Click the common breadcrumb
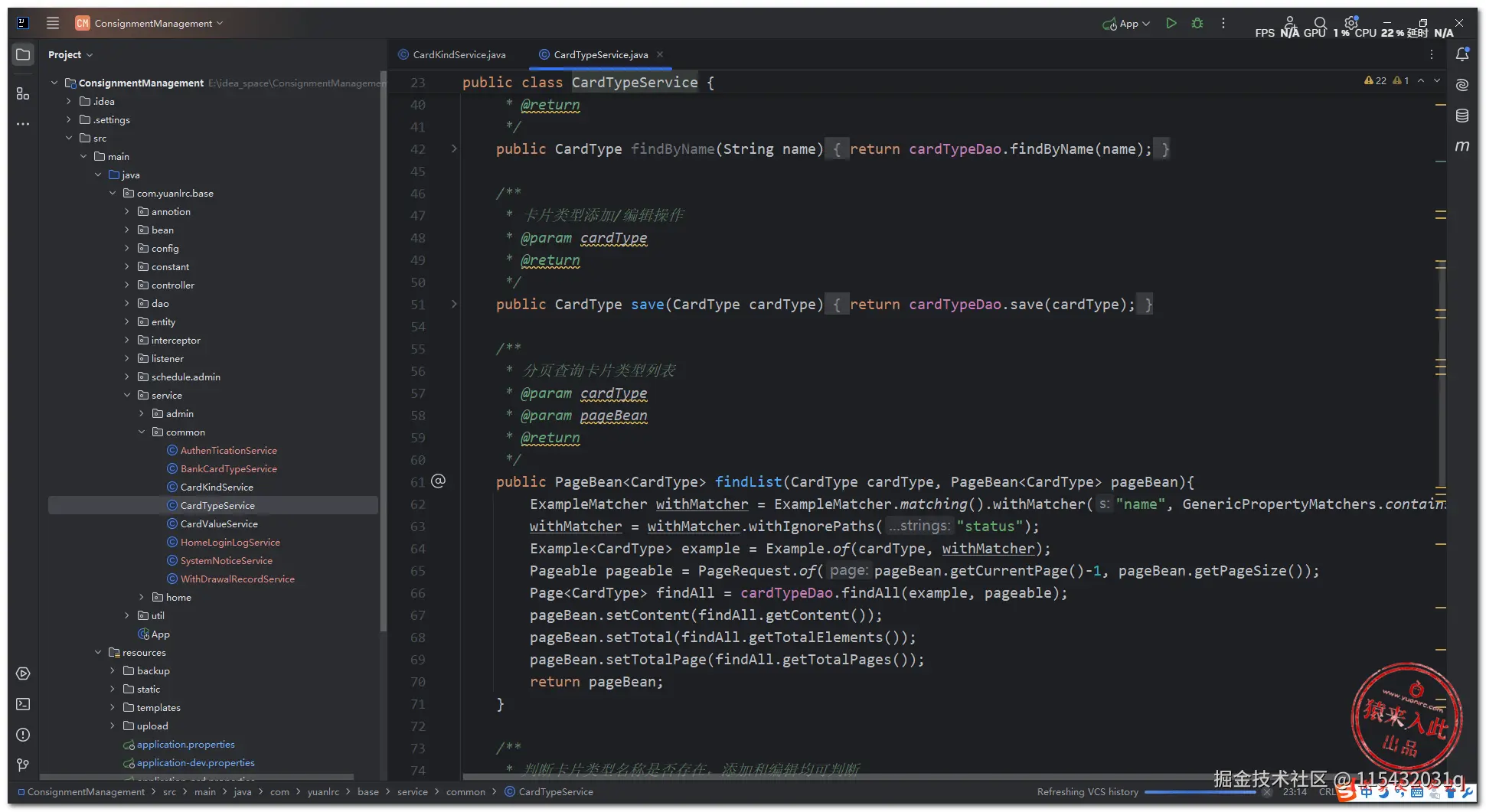Viewport: 1486px width, 812px height. (465, 791)
